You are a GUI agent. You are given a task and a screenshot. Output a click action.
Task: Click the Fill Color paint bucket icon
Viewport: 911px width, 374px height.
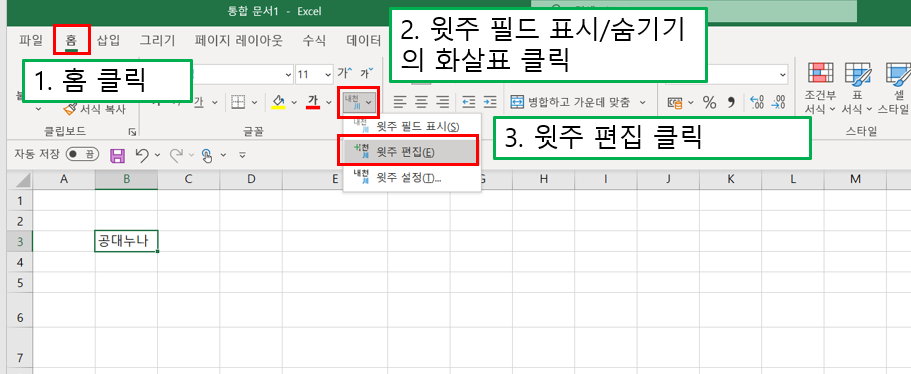(x=279, y=102)
